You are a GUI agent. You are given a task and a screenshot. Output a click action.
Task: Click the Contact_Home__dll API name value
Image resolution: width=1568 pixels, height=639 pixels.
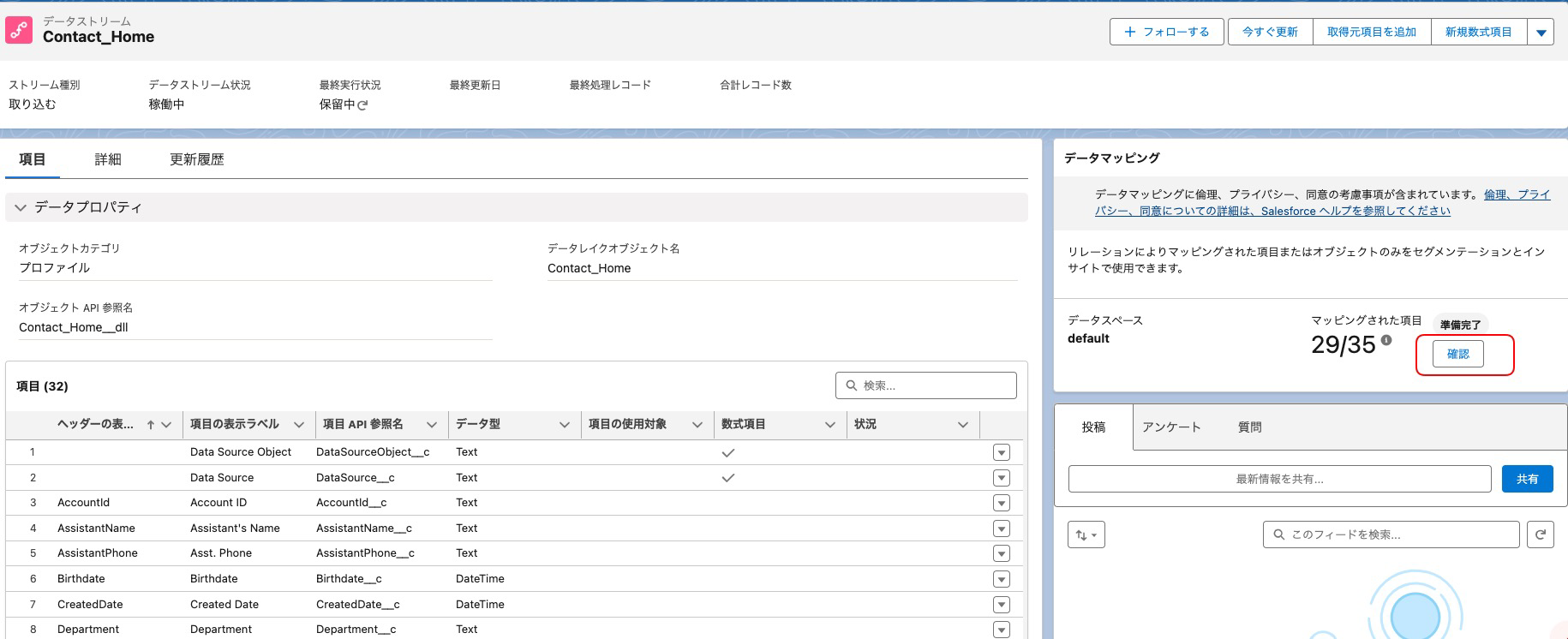[74, 327]
